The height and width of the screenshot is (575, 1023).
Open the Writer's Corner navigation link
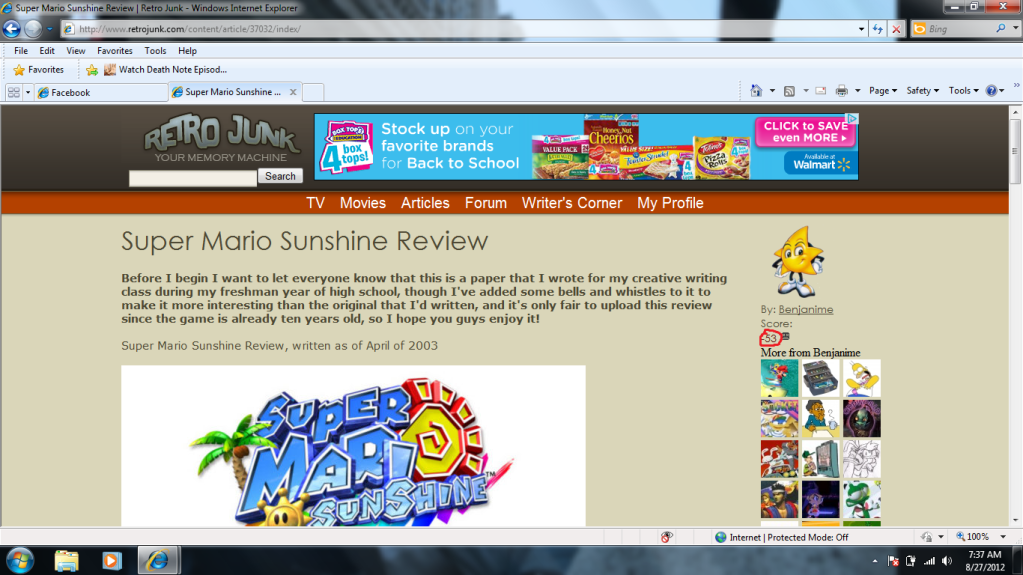(571, 203)
